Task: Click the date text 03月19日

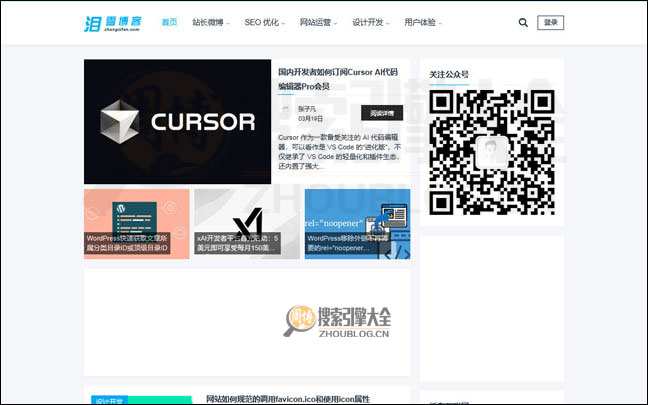Action: point(310,119)
